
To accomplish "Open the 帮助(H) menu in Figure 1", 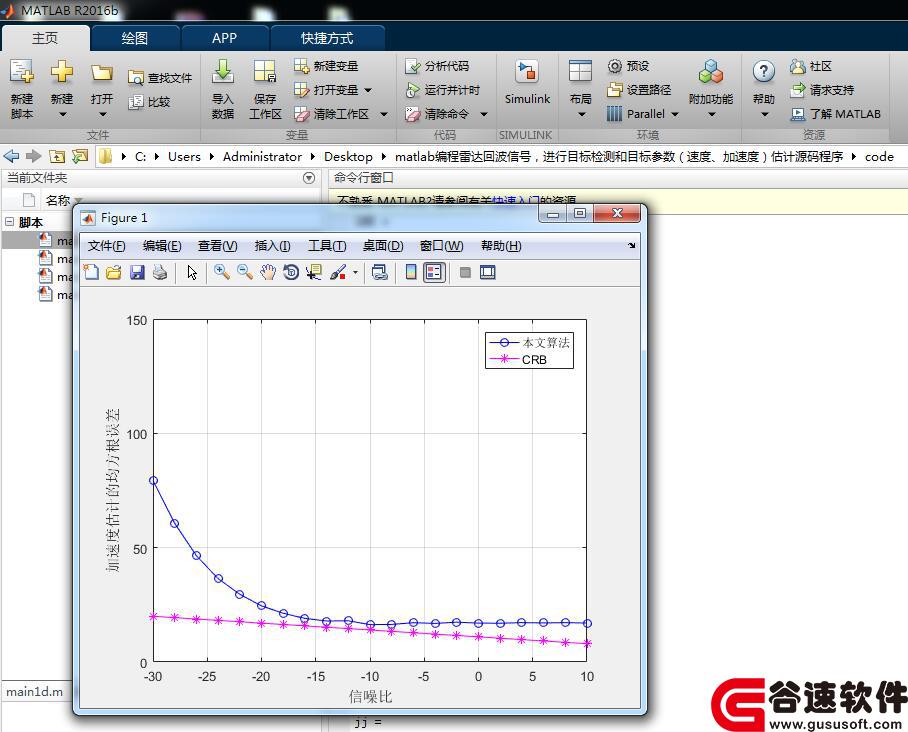I will pyautogui.click(x=501, y=246).
